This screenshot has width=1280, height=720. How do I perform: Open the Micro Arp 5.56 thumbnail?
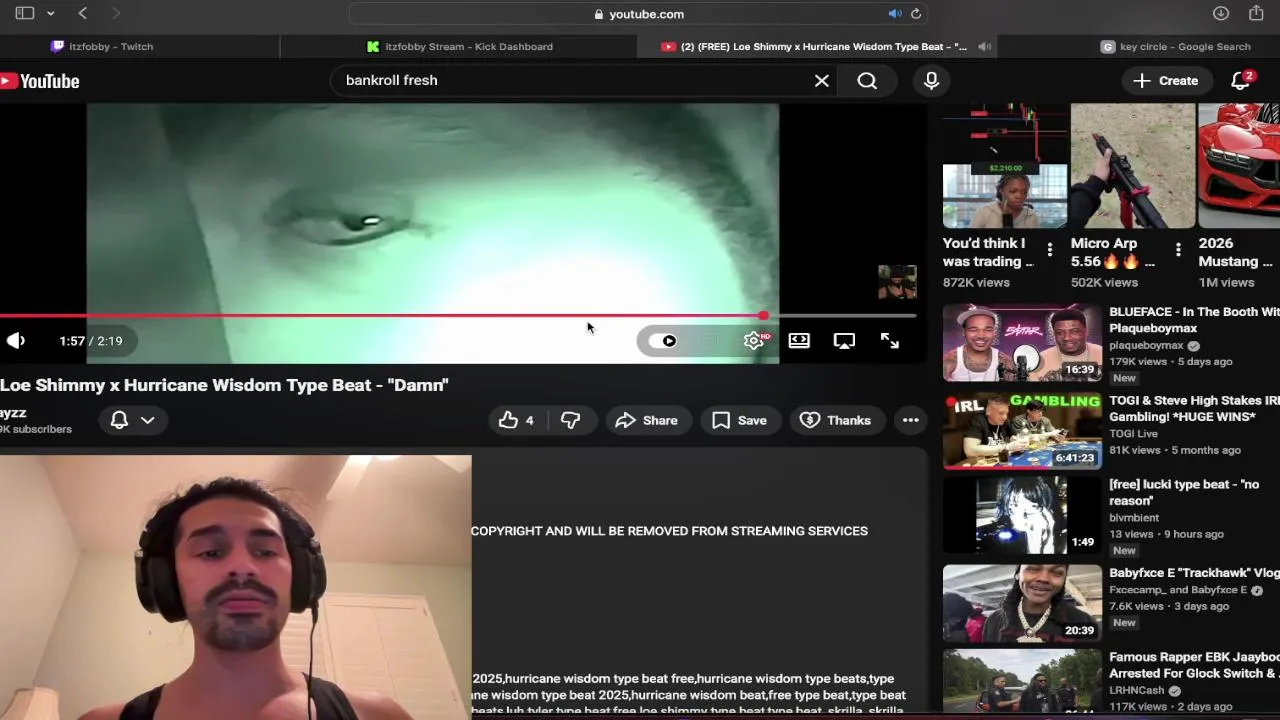coord(1133,166)
